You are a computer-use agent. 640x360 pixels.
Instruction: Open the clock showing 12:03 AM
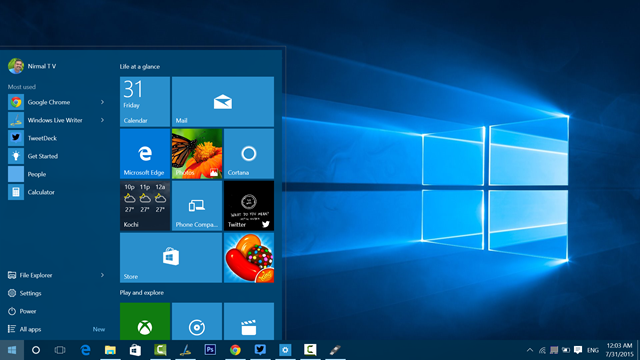click(619, 350)
